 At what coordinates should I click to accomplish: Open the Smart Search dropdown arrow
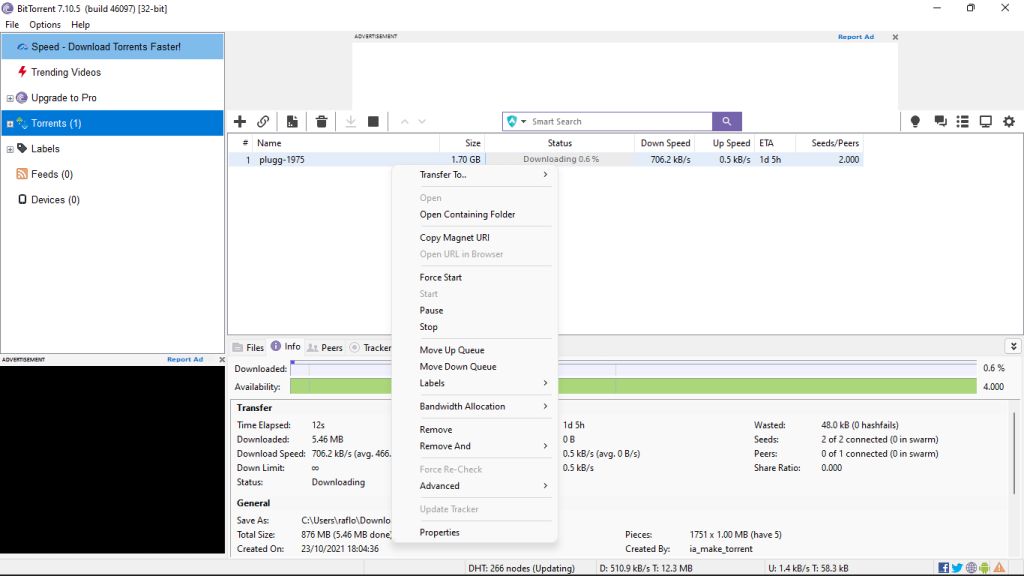point(524,121)
